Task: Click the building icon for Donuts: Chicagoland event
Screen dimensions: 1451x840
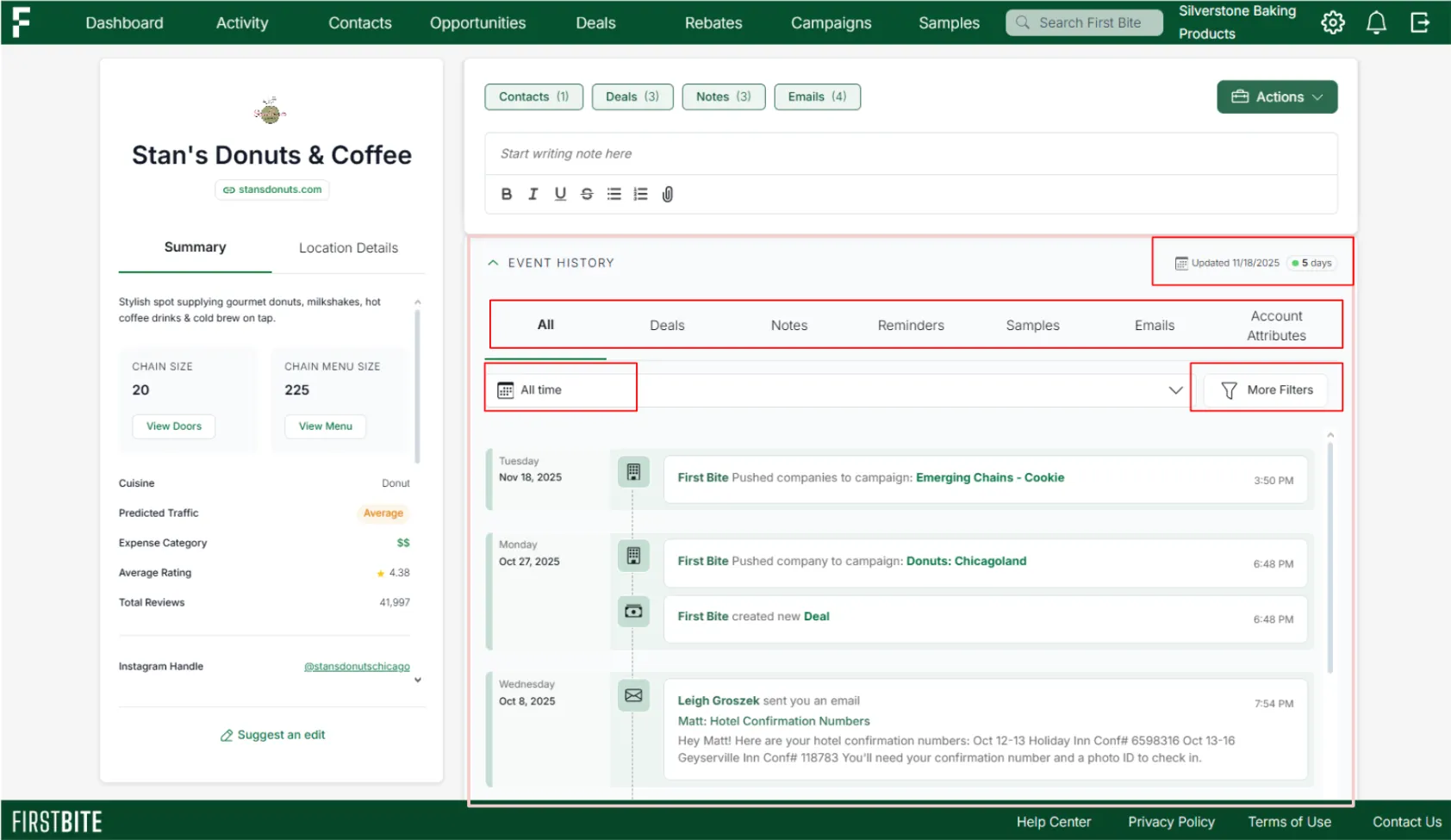Action: coord(633,556)
